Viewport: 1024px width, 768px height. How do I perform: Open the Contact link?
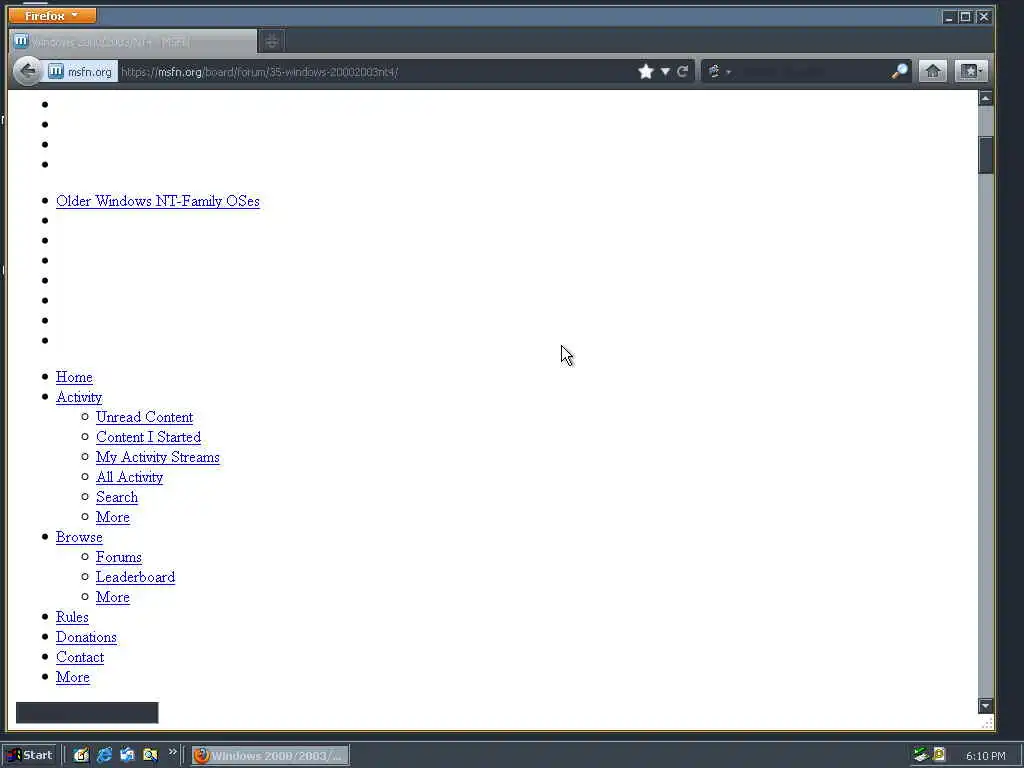pyautogui.click(x=80, y=657)
